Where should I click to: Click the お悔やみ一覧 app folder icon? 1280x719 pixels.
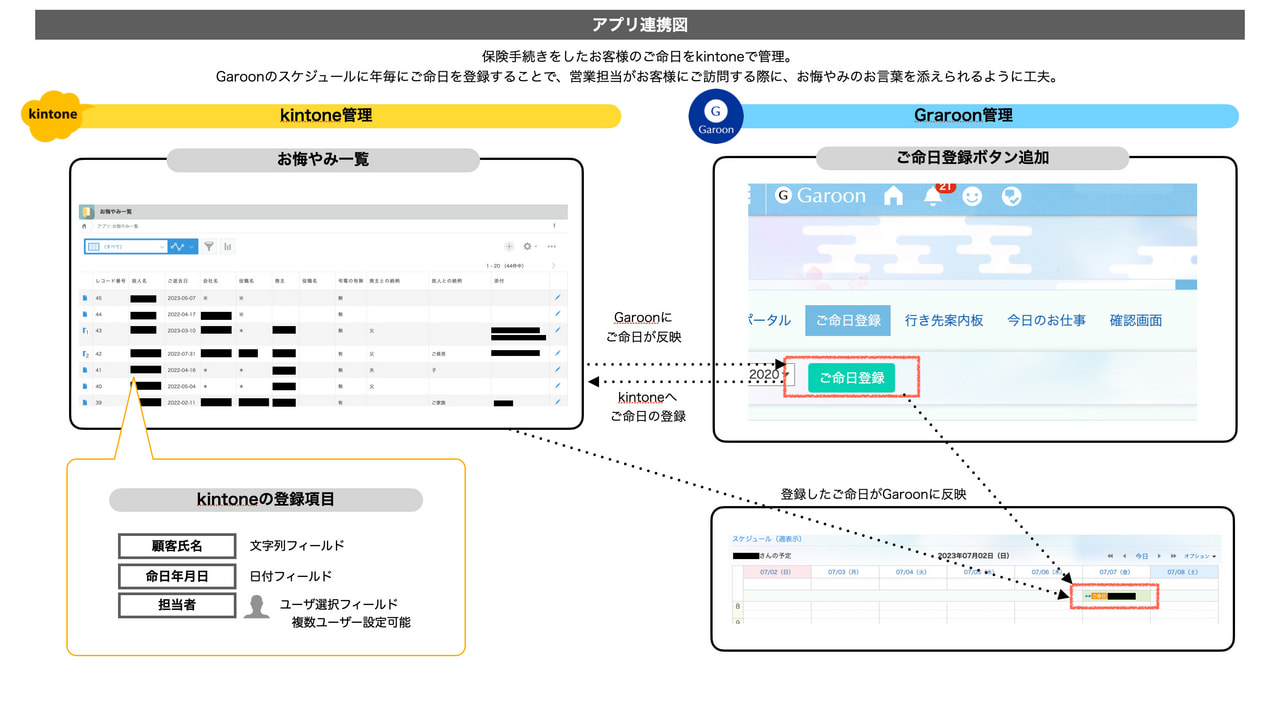87,211
